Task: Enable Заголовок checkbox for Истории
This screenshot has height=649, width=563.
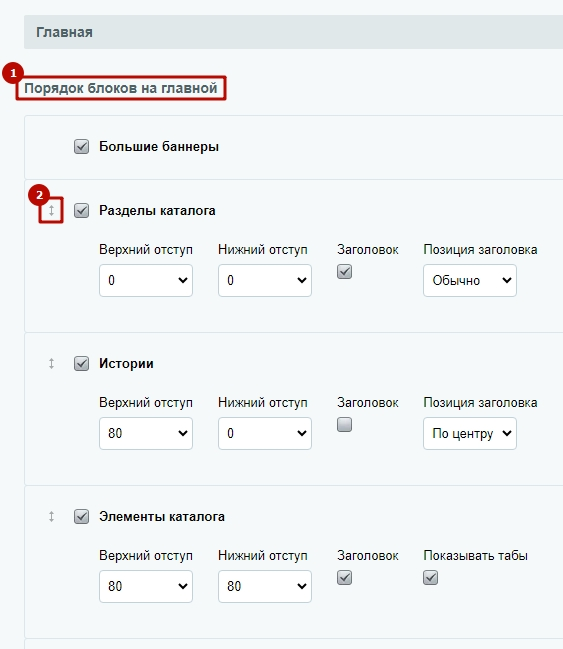Action: coord(344,425)
